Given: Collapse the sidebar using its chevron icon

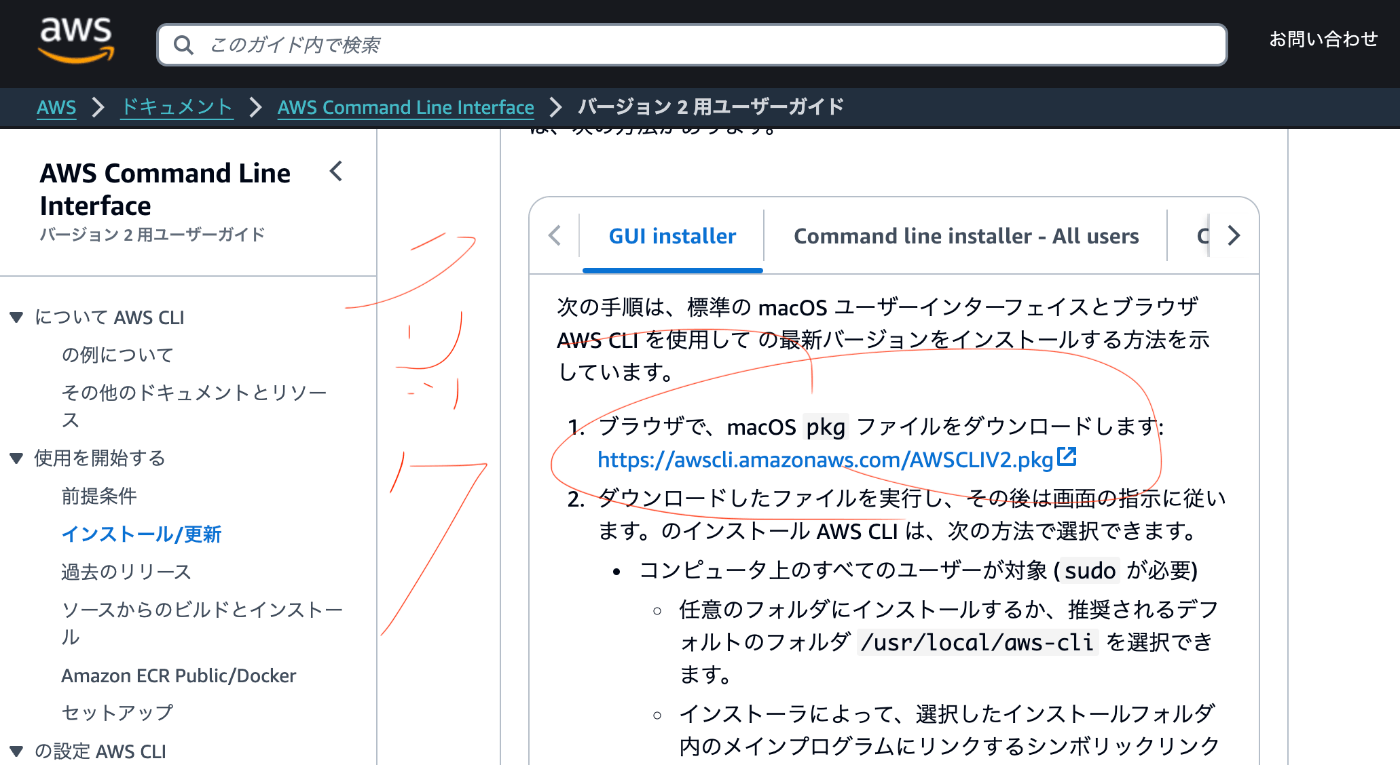Looking at the screenshot, I should click(x=336, y=171).
